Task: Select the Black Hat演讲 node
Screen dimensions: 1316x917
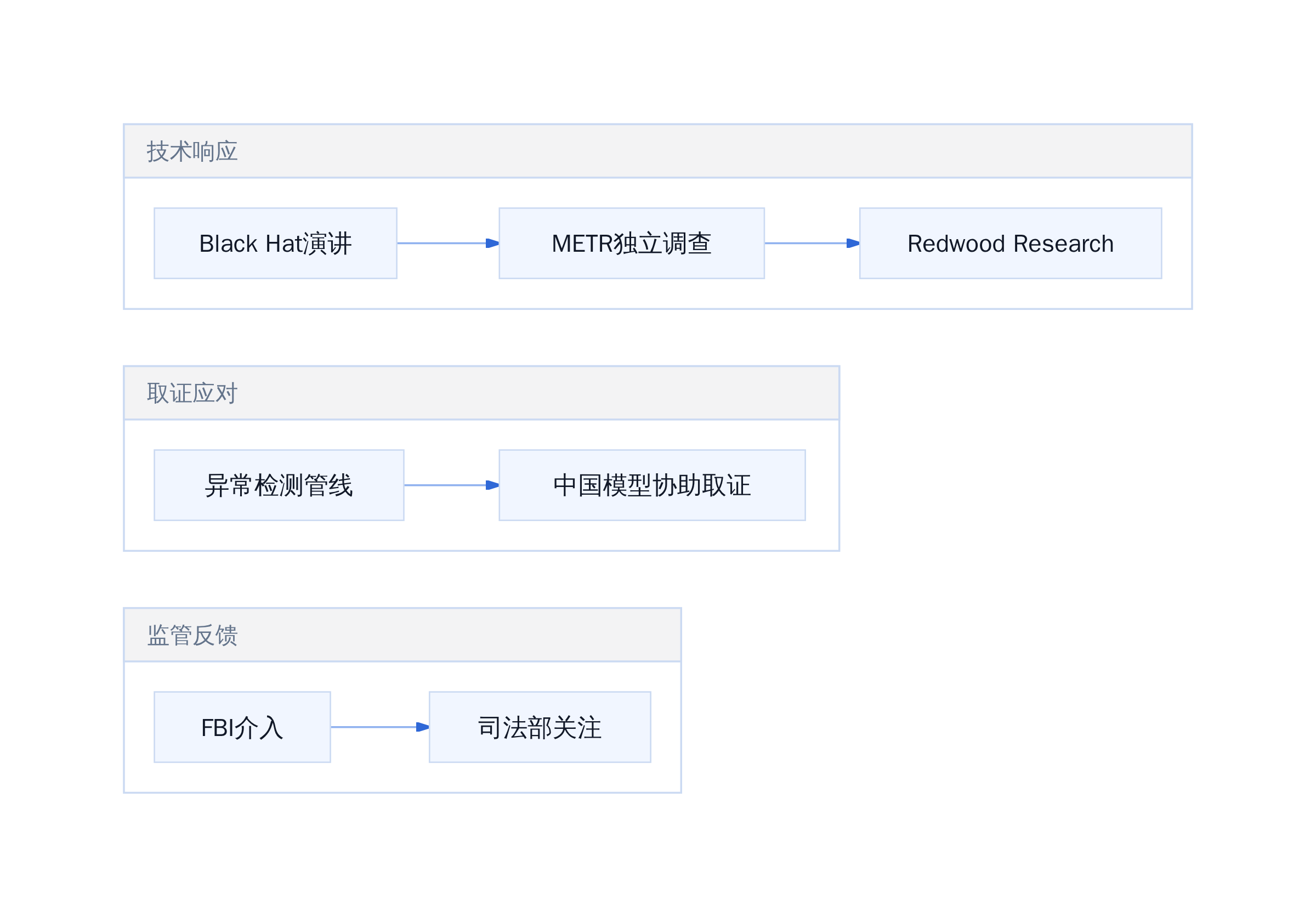Action: [x=275, y=243]
